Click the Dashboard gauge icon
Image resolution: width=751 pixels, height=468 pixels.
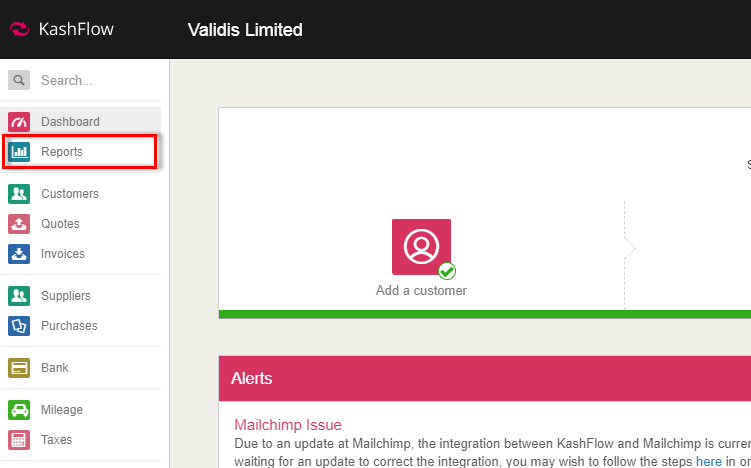(19, 122)
